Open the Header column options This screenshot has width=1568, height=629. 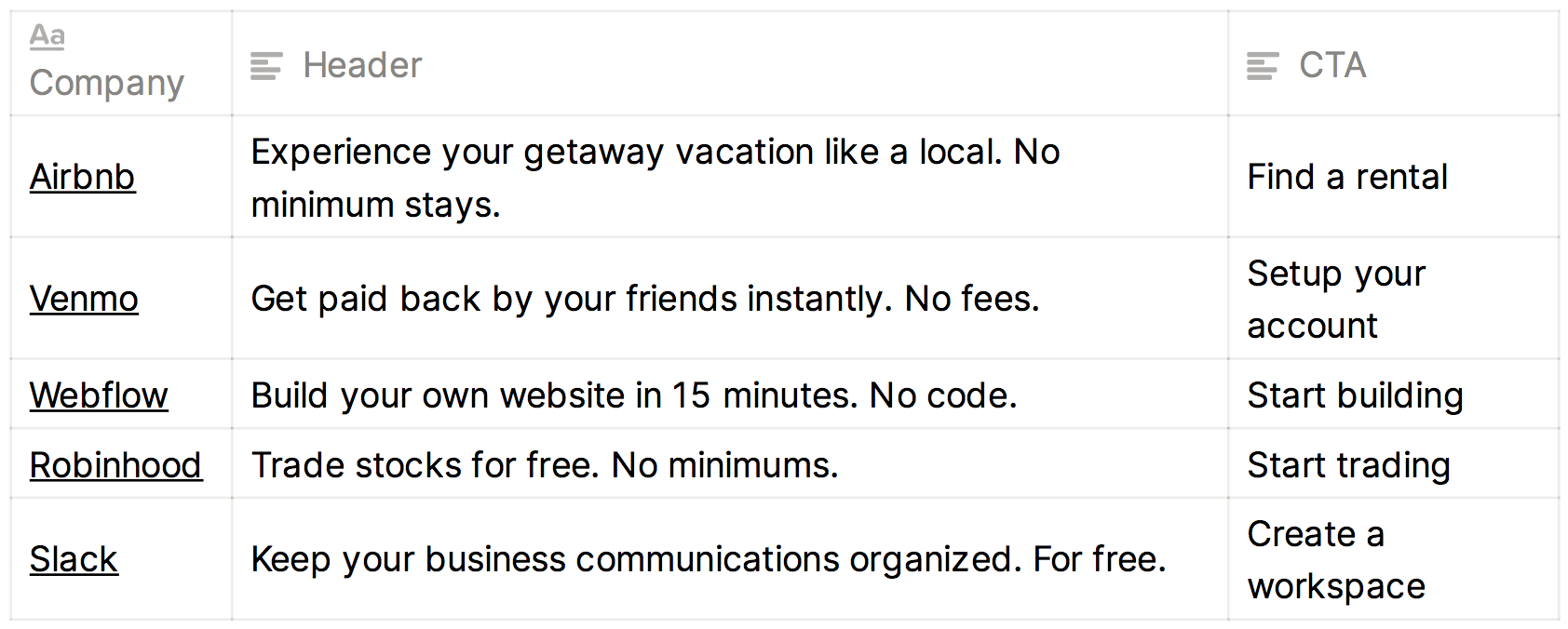coord(730,63)
